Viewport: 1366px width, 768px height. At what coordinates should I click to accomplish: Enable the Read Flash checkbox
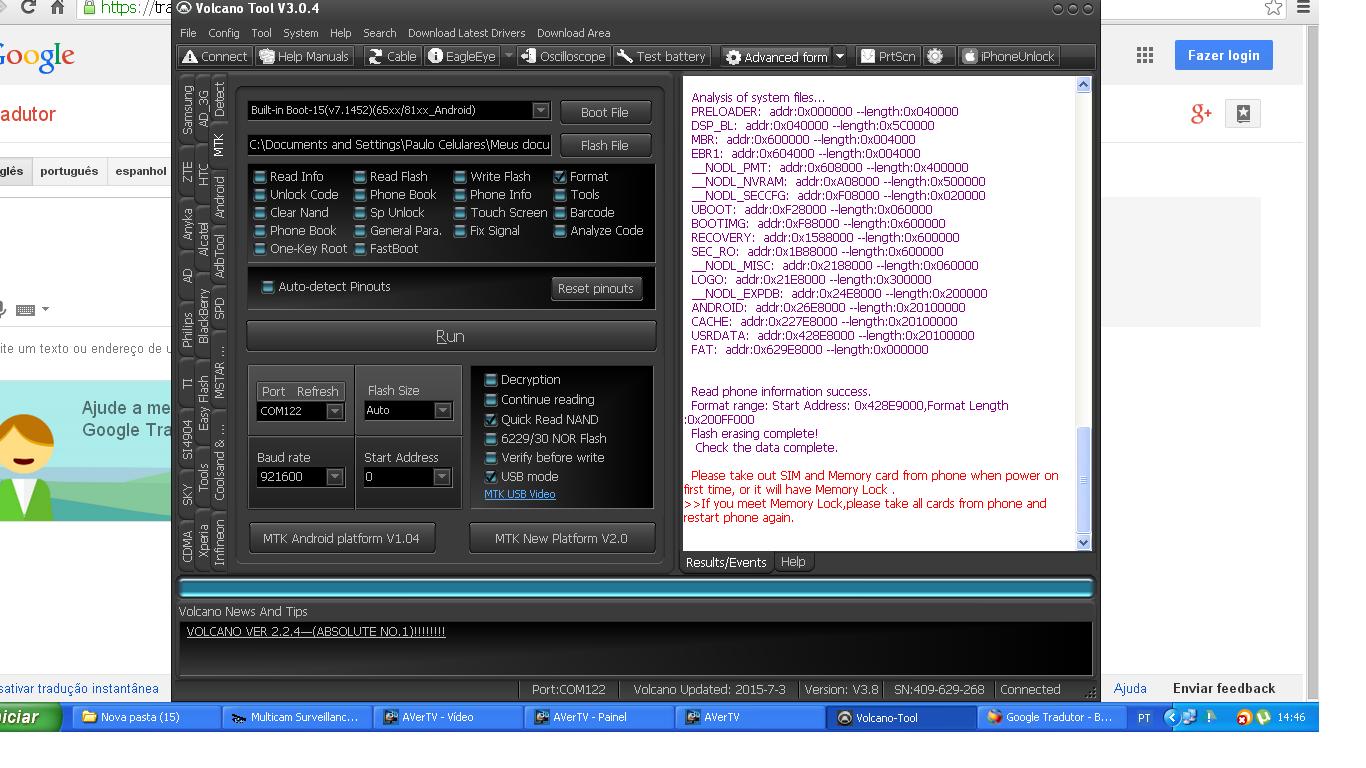(x=360, y=177)
